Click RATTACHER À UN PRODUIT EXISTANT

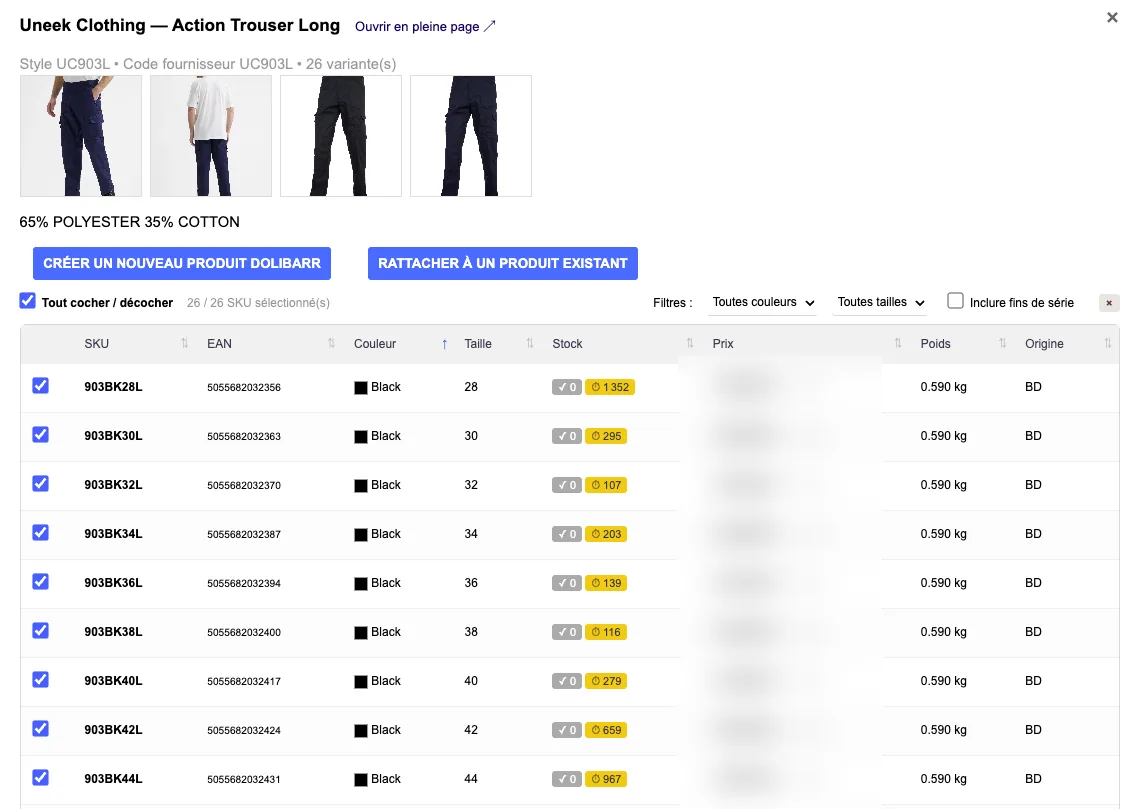coord(503,263)
